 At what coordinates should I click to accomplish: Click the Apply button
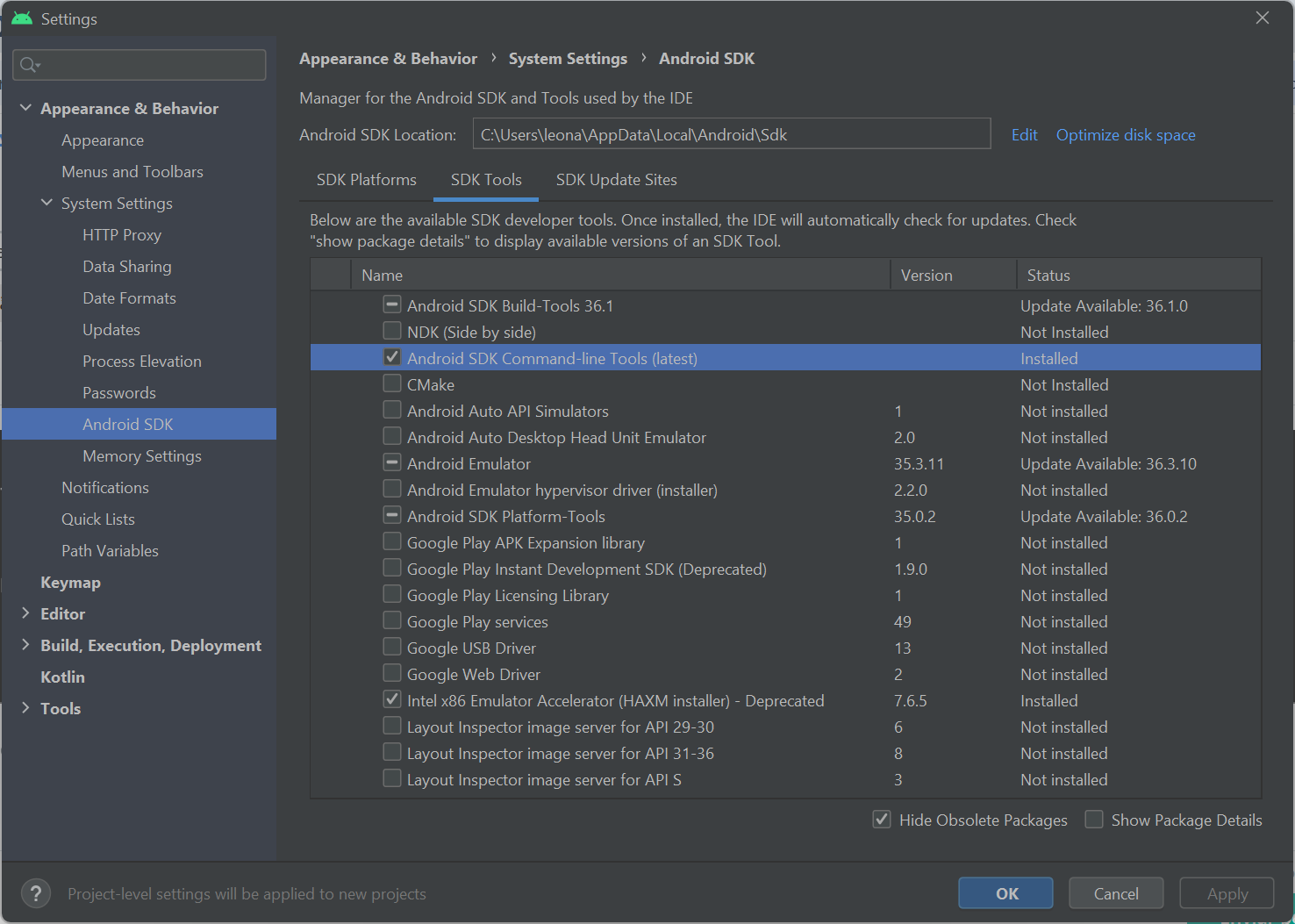1226,892
